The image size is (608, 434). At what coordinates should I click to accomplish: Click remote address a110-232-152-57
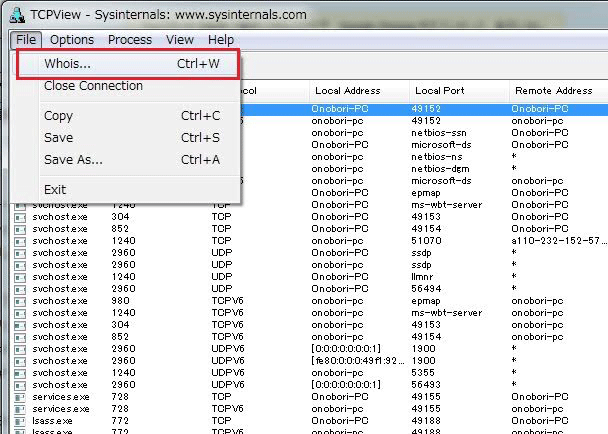tap(559, 241)
